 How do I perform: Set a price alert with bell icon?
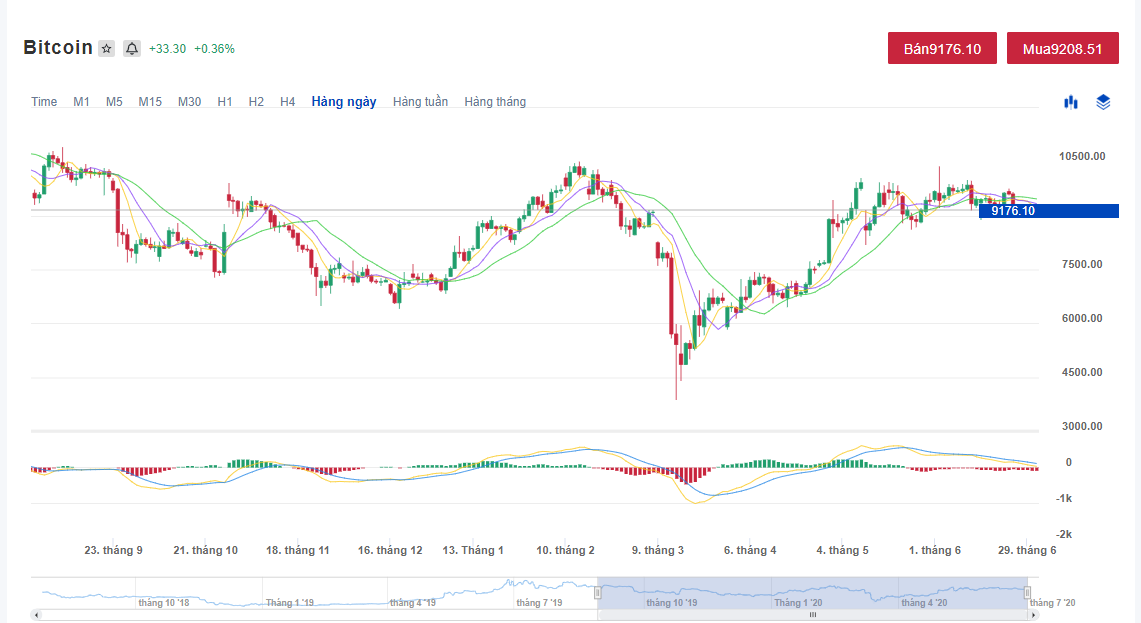(x=132, y=49)
